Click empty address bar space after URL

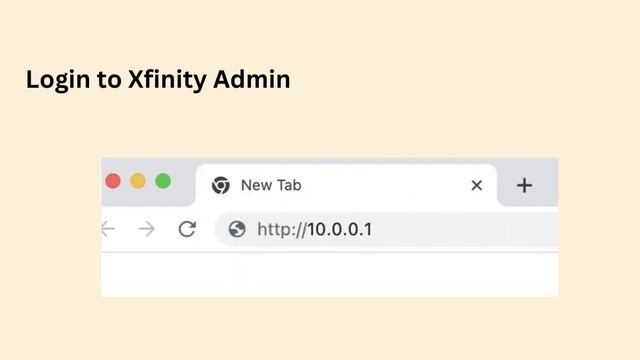point(465,229)
